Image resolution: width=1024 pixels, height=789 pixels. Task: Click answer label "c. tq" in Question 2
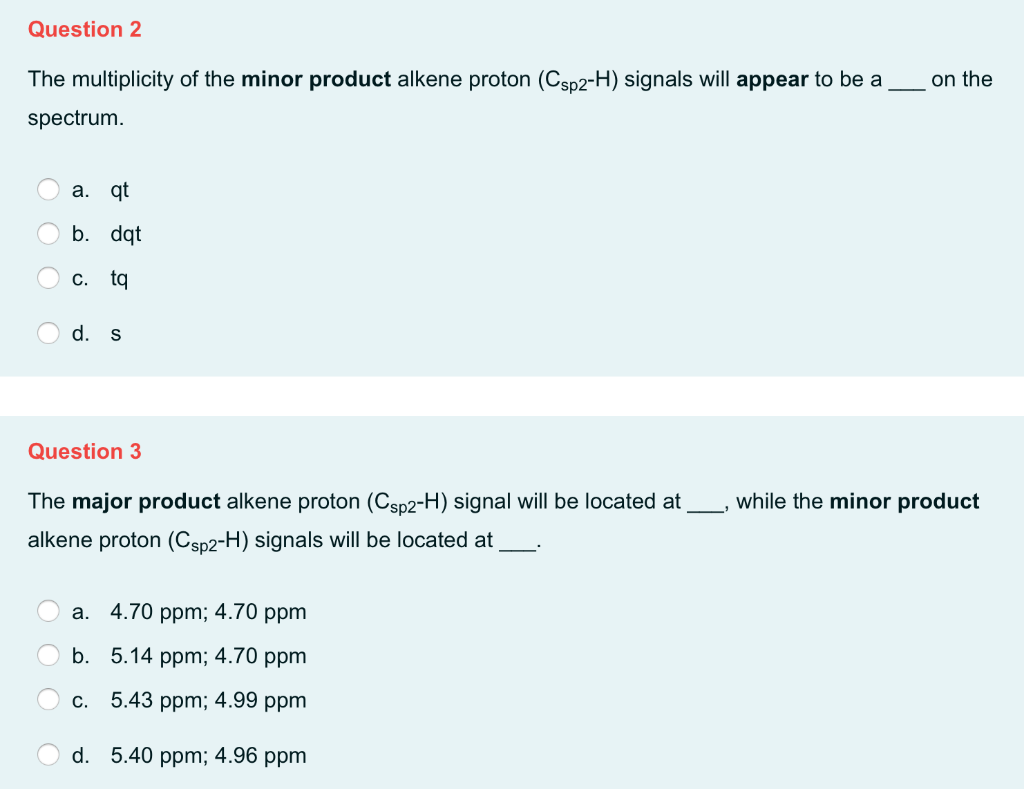[x=100, y=278]
